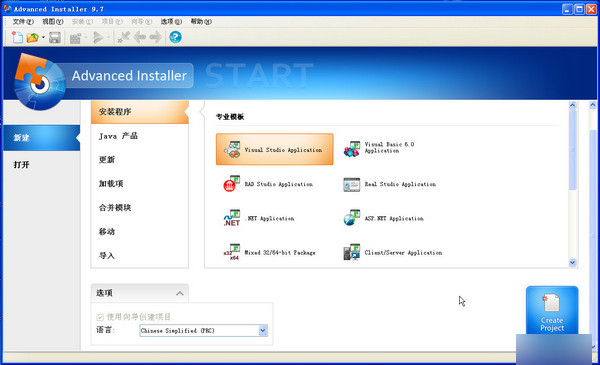Click the pin icon left of back arrow
This screenshot has height=365, width=600.
tap(123, 37)
